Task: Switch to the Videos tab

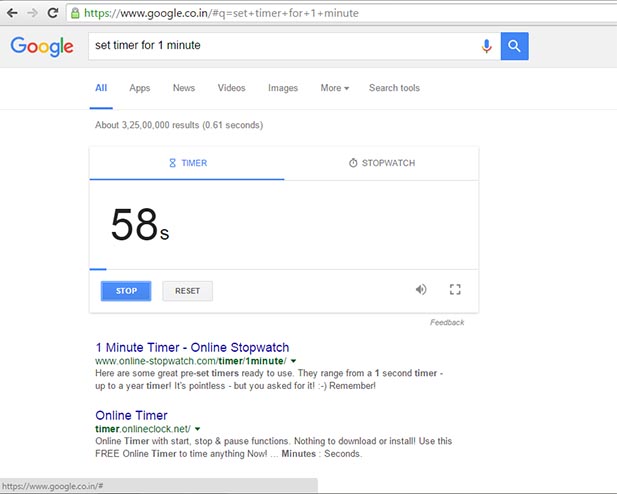Action: [231, 88]
